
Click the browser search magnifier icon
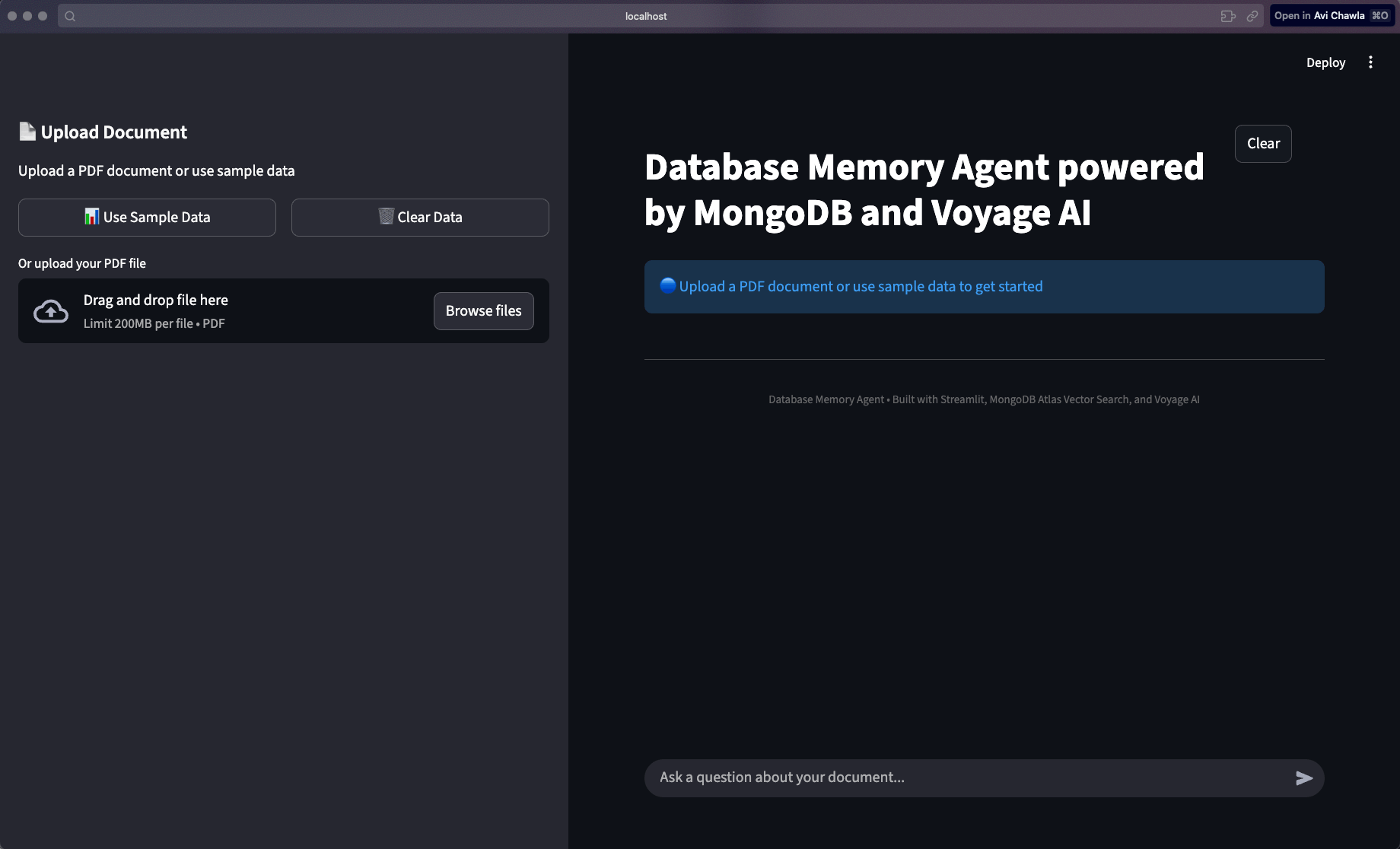pyautogui.click(x=70, y=16)
